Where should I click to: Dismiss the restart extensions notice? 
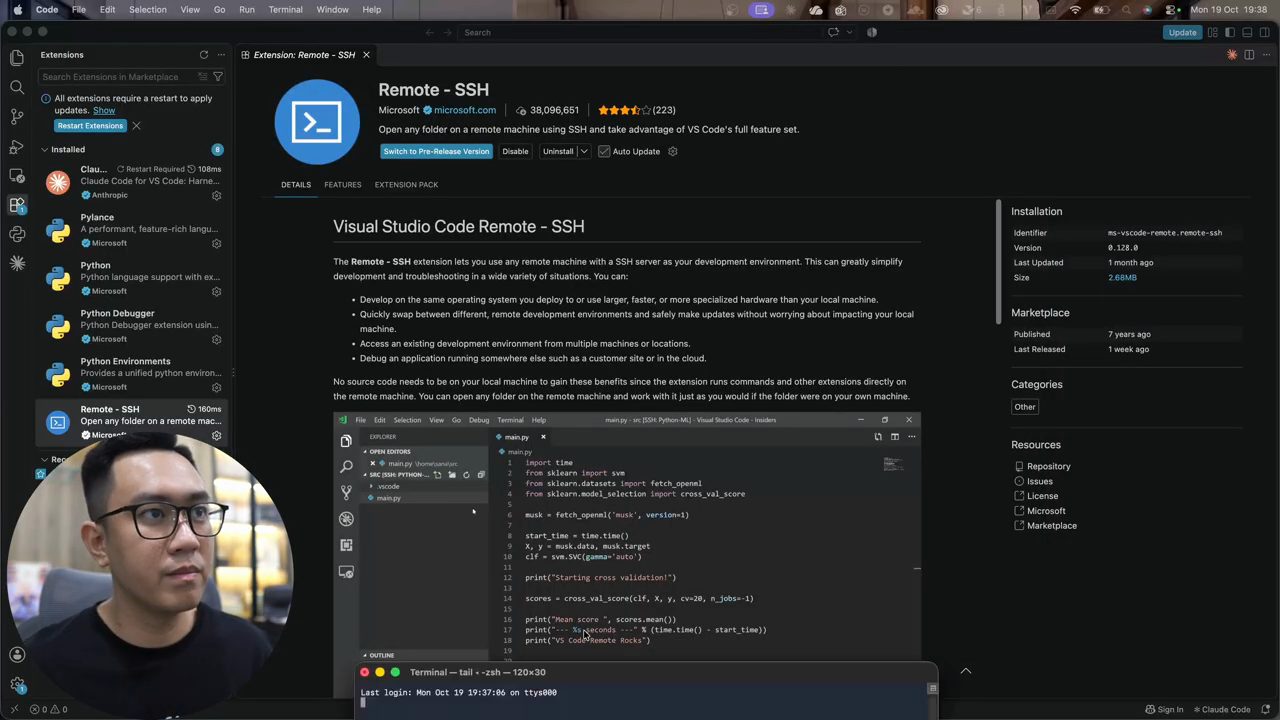click(136, 126)
